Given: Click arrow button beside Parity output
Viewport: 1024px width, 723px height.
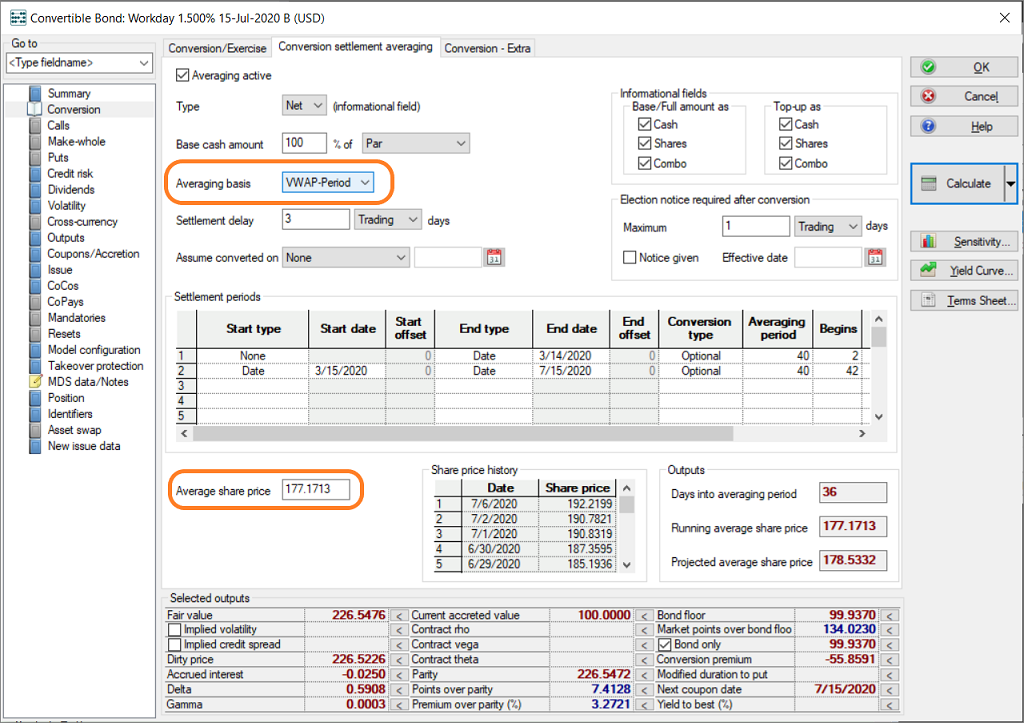Looking at the screenshot, I should [x=644, y=675].
